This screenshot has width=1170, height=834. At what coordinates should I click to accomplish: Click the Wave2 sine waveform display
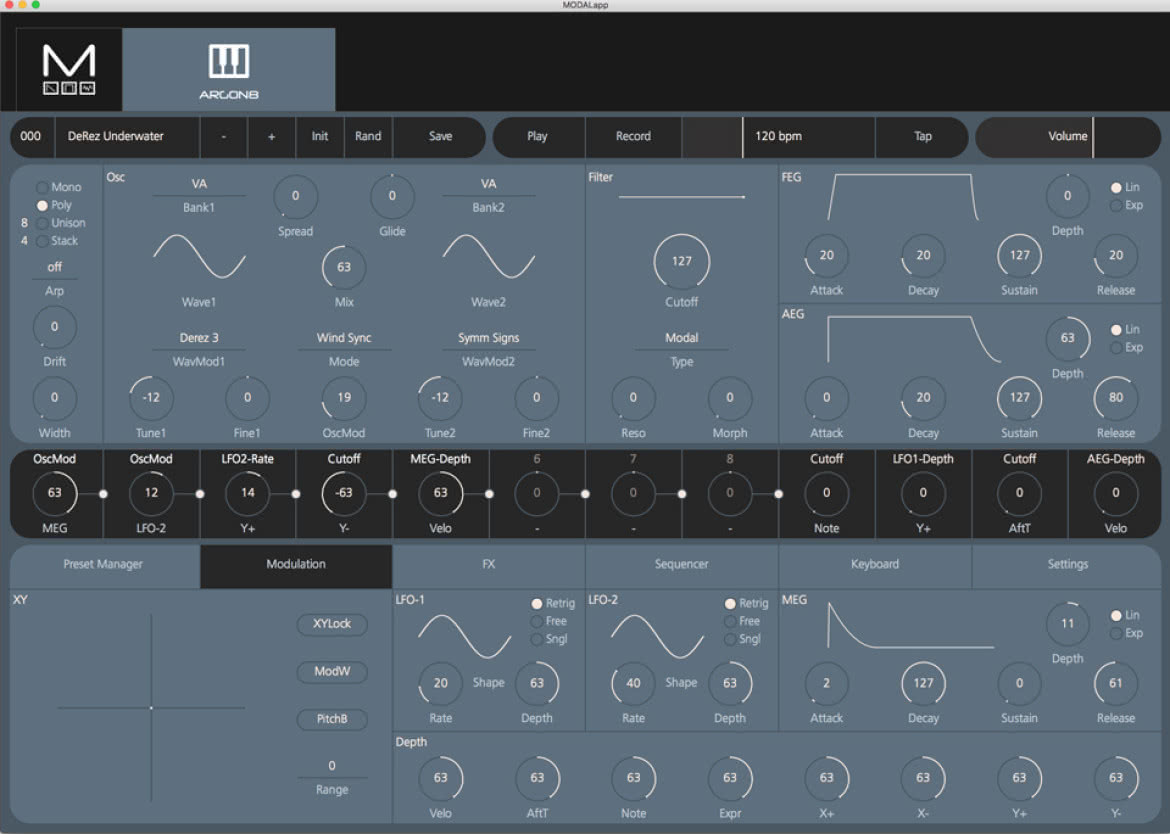(x=489, y=257)
